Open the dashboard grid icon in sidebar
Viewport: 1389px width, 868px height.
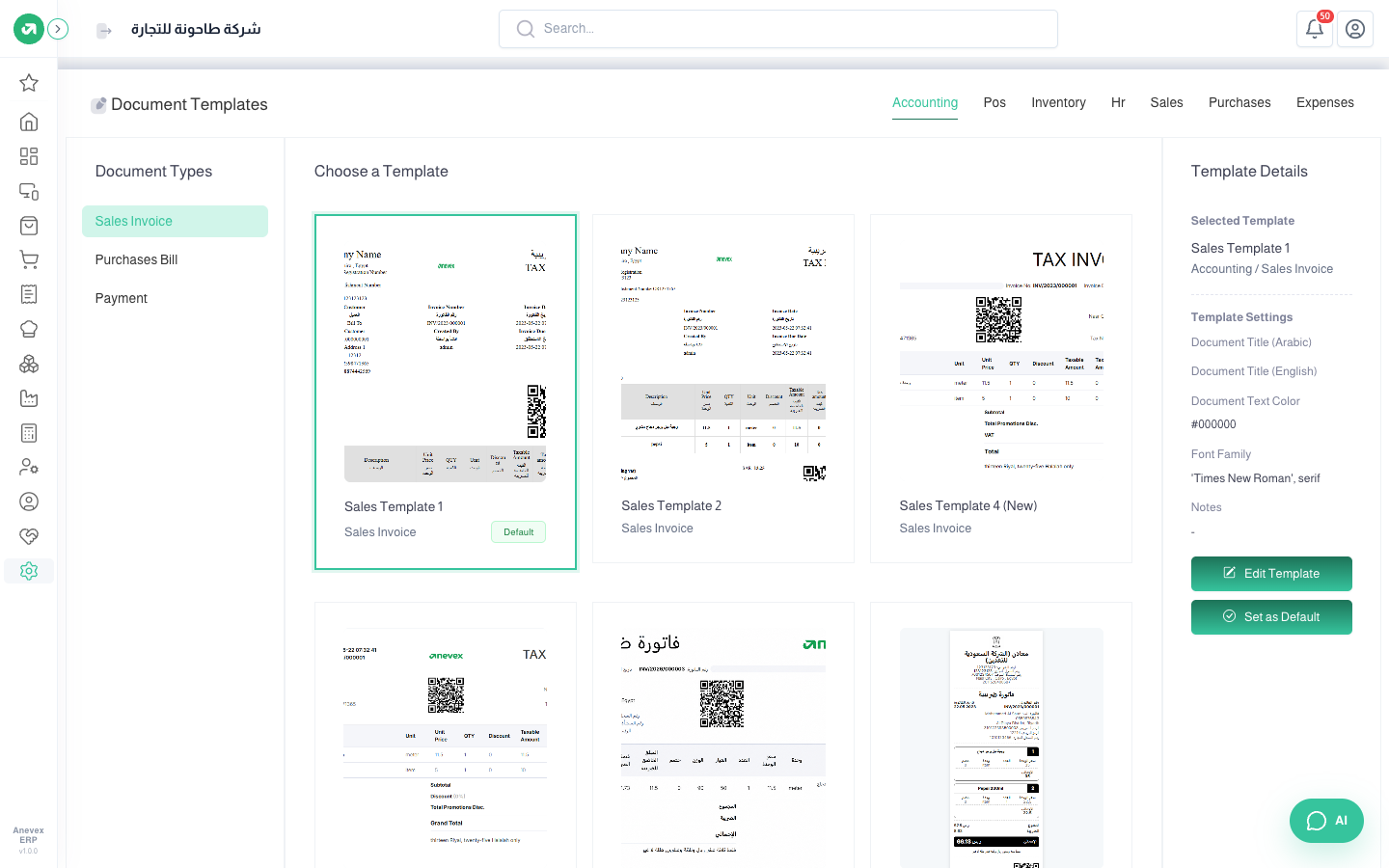pos(29,156)
